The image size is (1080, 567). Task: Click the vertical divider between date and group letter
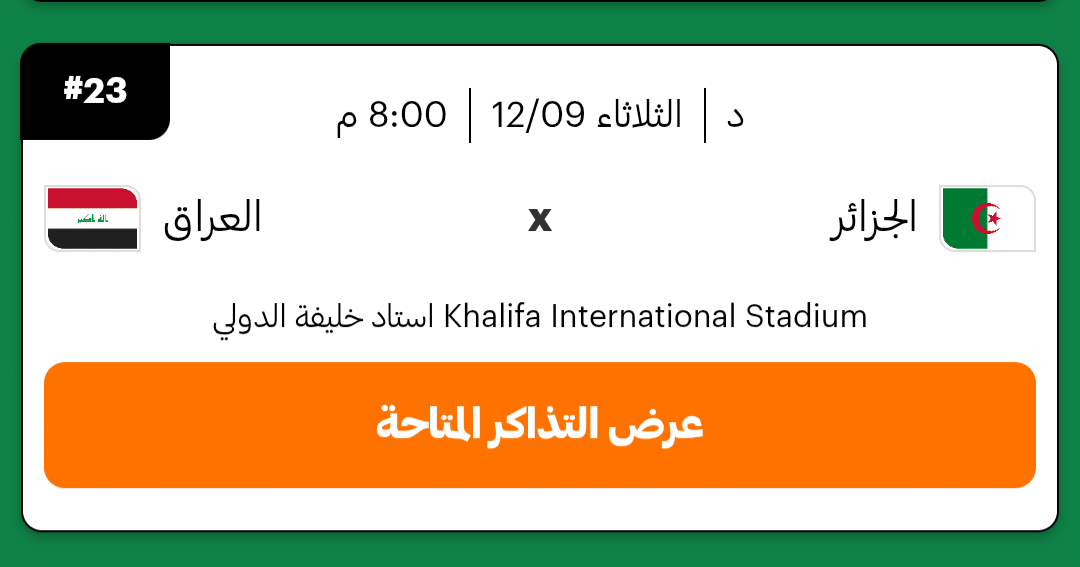[705, 115]
